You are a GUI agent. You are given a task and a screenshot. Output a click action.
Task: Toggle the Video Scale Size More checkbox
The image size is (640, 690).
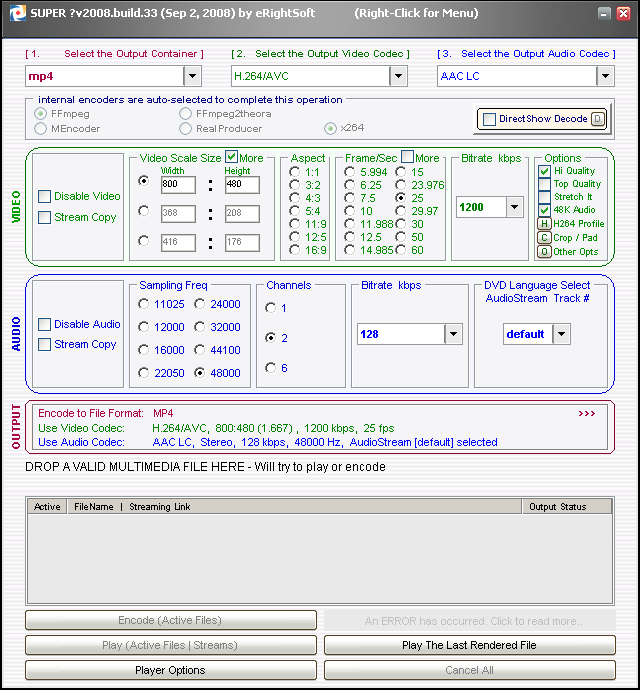click(x=232, y=157)
